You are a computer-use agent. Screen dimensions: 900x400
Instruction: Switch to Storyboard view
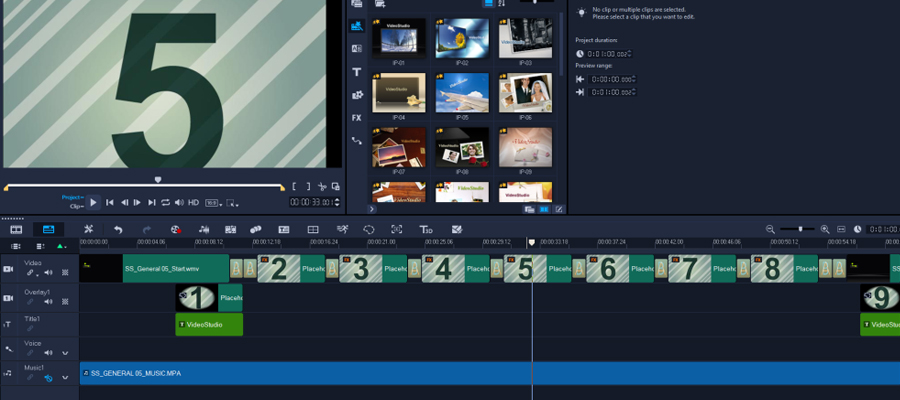tap(16, 230)
